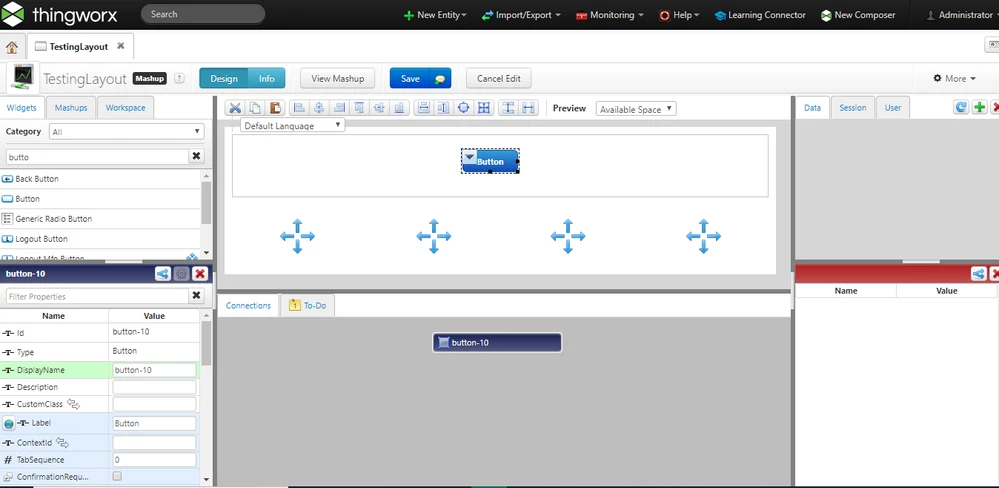Select the Connections tab

[x=248, y=306]
